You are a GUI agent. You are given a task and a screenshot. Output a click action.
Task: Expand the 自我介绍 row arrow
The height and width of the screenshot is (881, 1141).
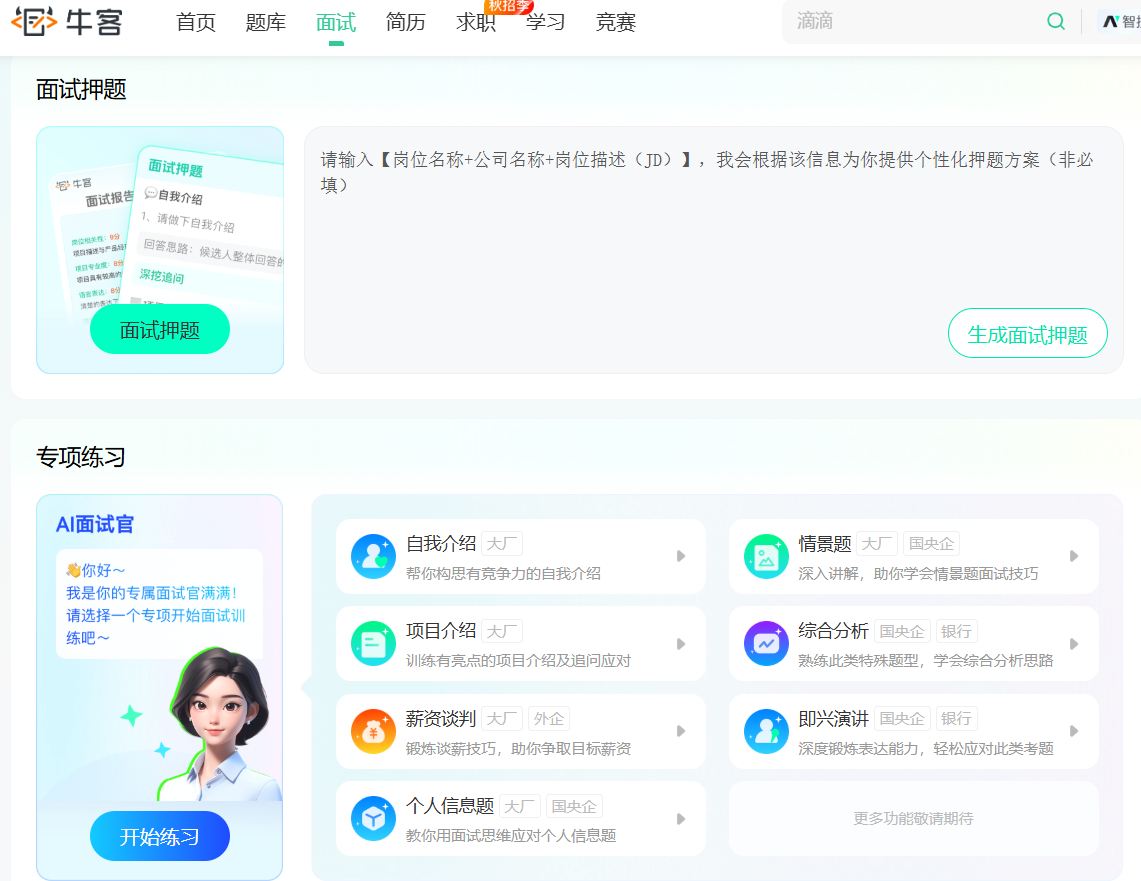pyautogui.click(x=681, y=557)
